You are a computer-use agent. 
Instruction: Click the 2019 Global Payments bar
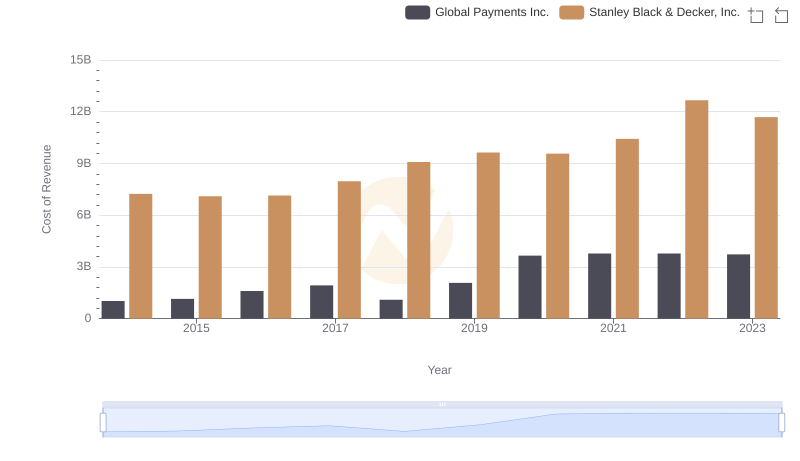[x=460, y=301]
